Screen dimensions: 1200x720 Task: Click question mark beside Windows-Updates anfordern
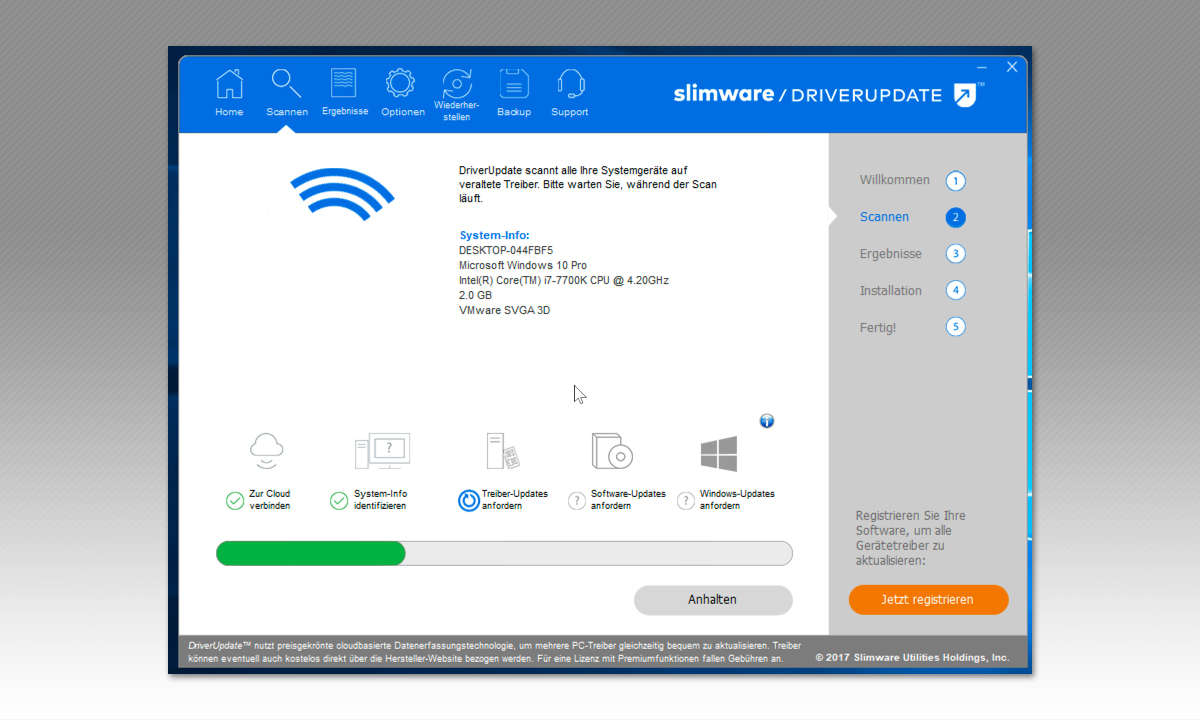click(x=686, y=501)
